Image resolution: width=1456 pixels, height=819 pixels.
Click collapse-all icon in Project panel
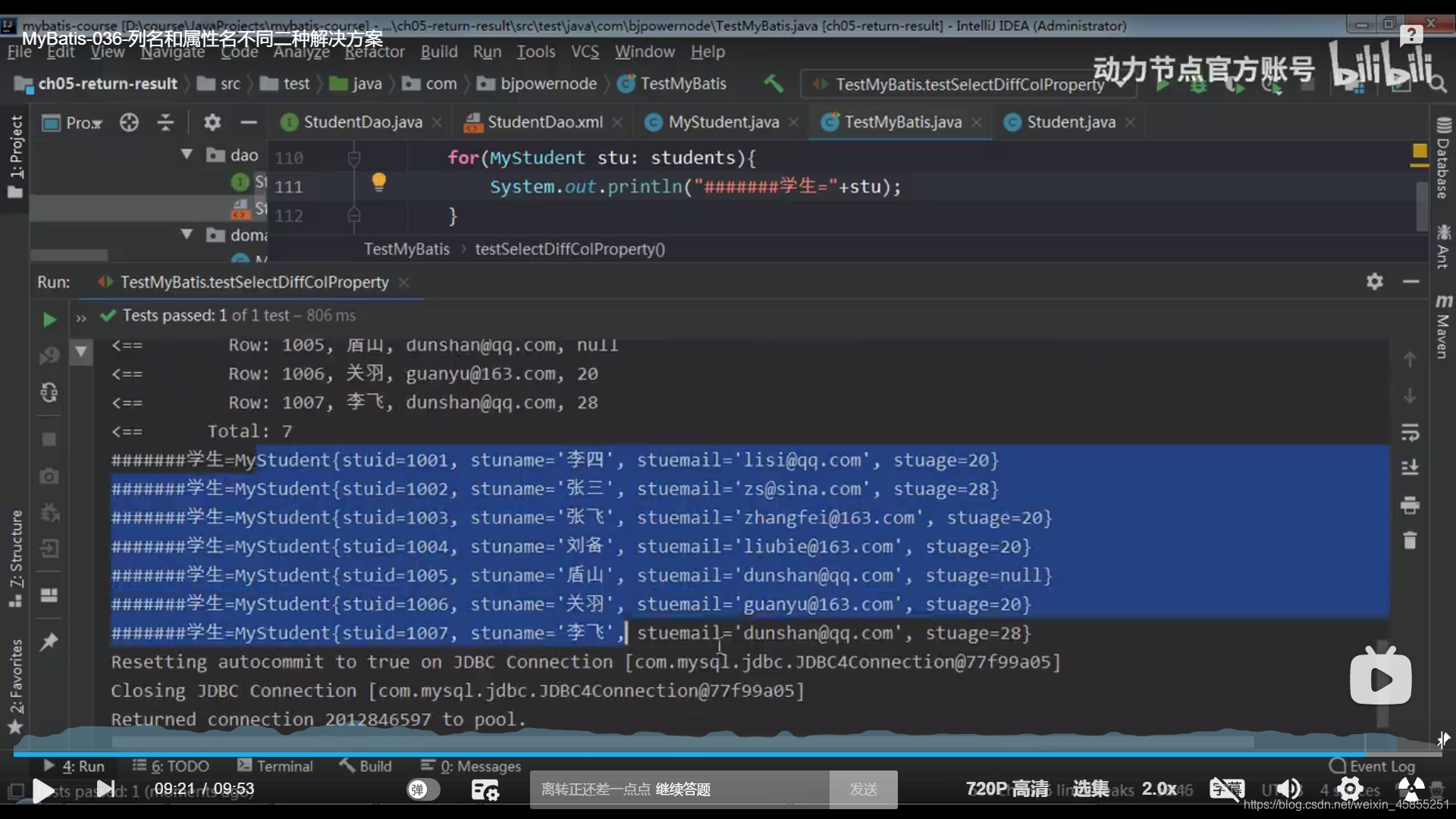pyautogui.click(x=165, y=123)
